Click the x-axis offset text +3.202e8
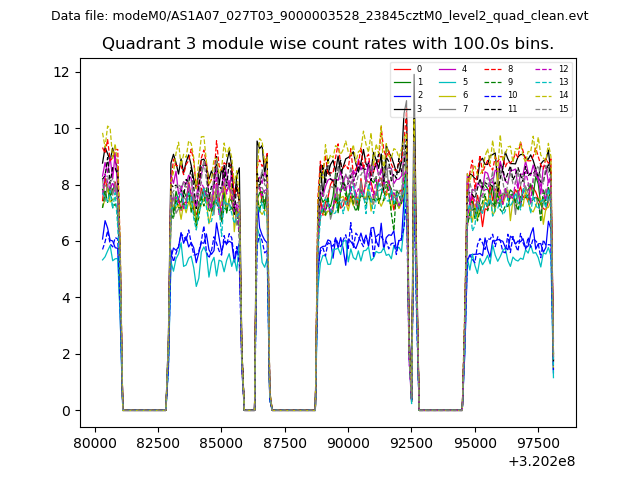Image resolution: width=640 pixels, height=480 pixels. [x=543, y=461]
